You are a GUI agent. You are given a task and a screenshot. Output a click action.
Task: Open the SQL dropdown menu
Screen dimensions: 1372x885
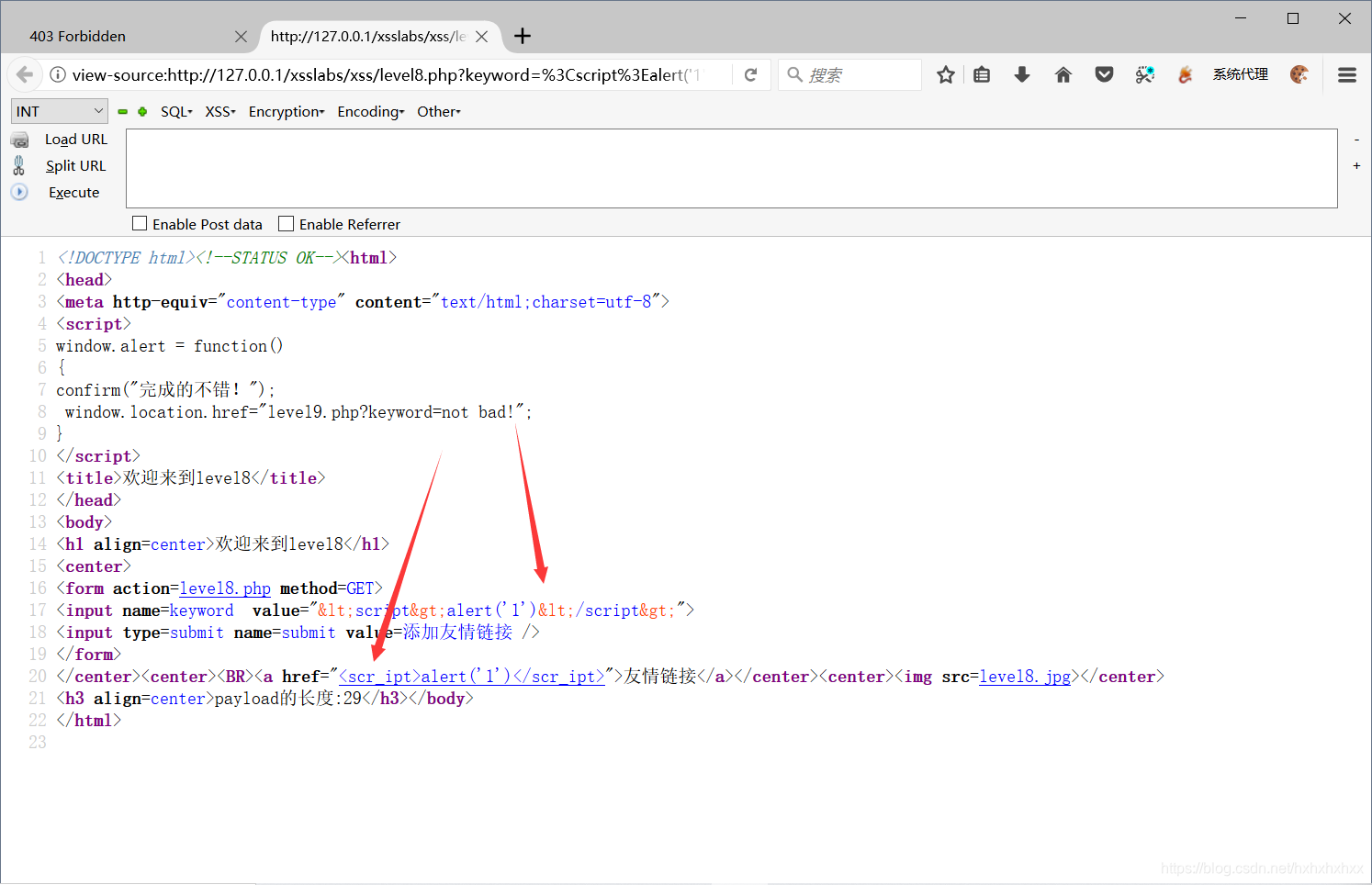pyautogui.click(x=176, y=112)
